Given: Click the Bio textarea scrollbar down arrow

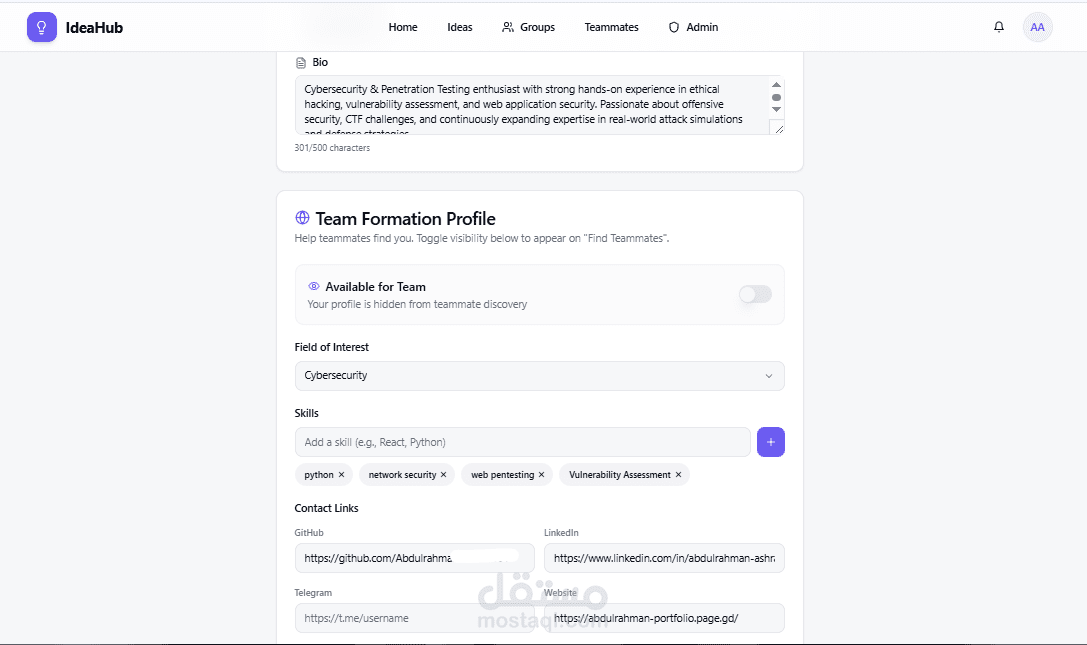Looking at the screenshot, I should [776, 110].
